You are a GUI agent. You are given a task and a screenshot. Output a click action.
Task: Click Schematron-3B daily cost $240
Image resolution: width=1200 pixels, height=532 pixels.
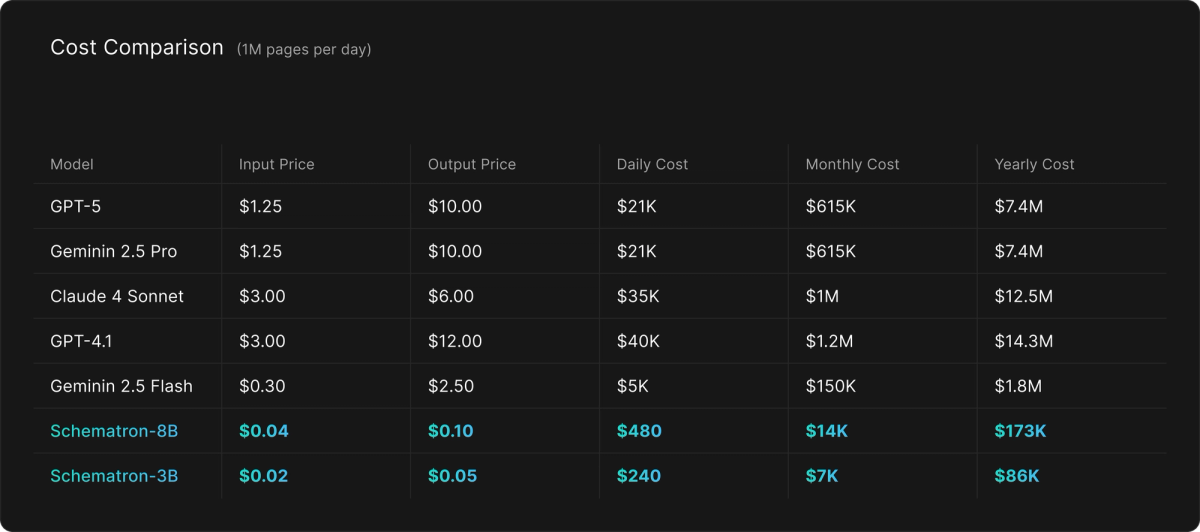click(639, 476)
